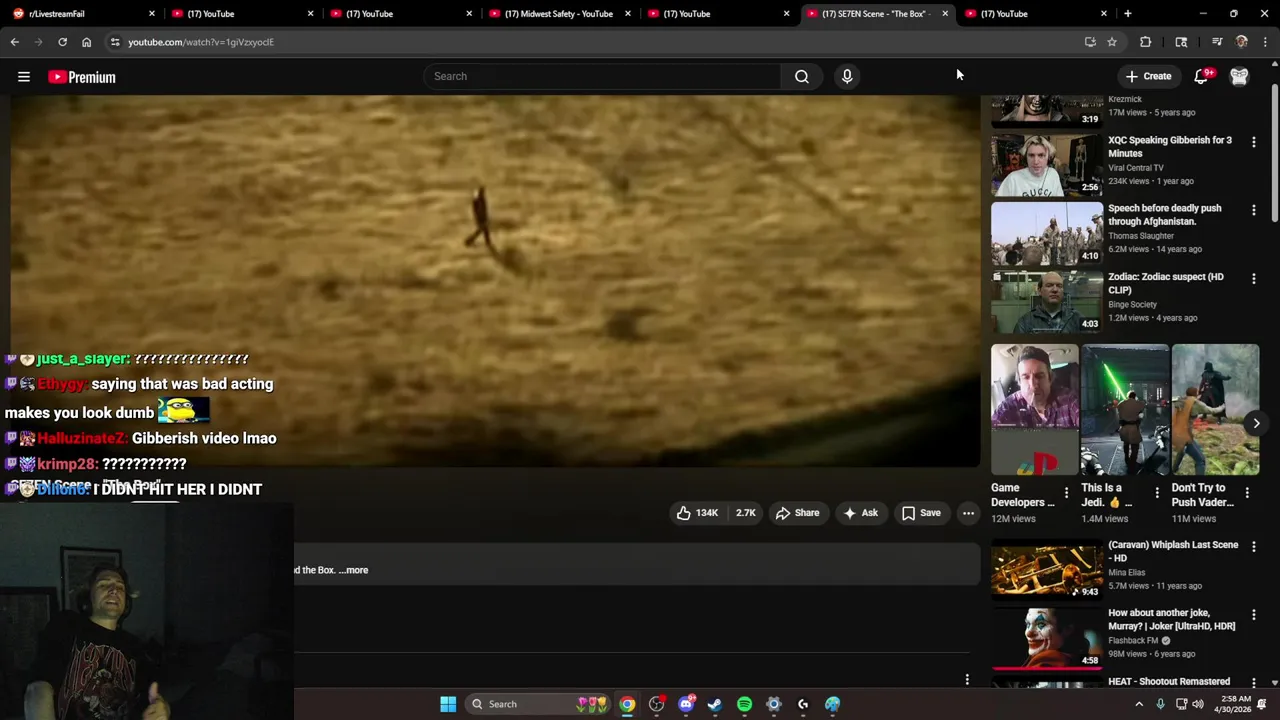The image size is (1280, 720).
Task: Click the Create button
Action: [x=1148, y=76]
